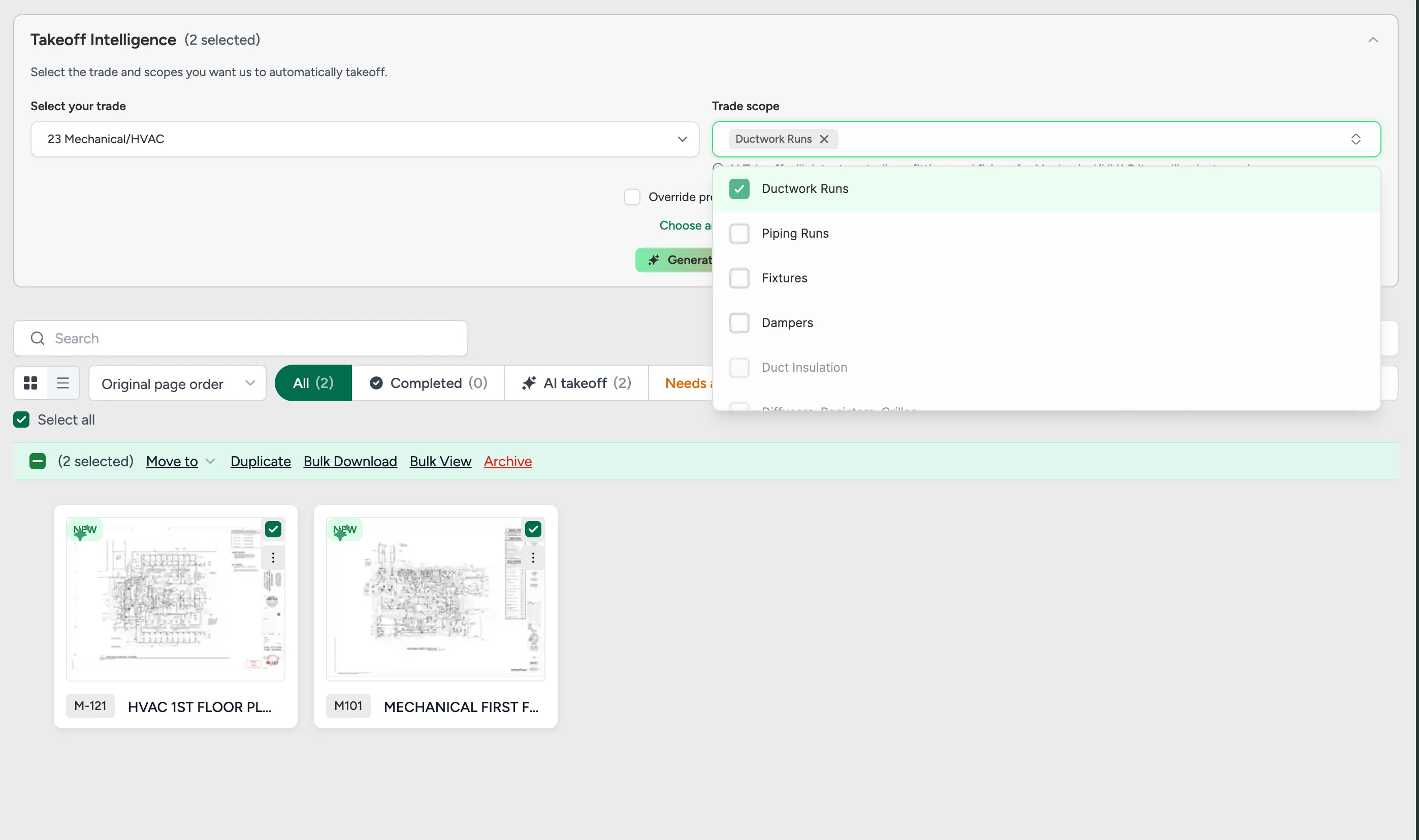Click the AI takeoff sparkle icon

(529, 383)
